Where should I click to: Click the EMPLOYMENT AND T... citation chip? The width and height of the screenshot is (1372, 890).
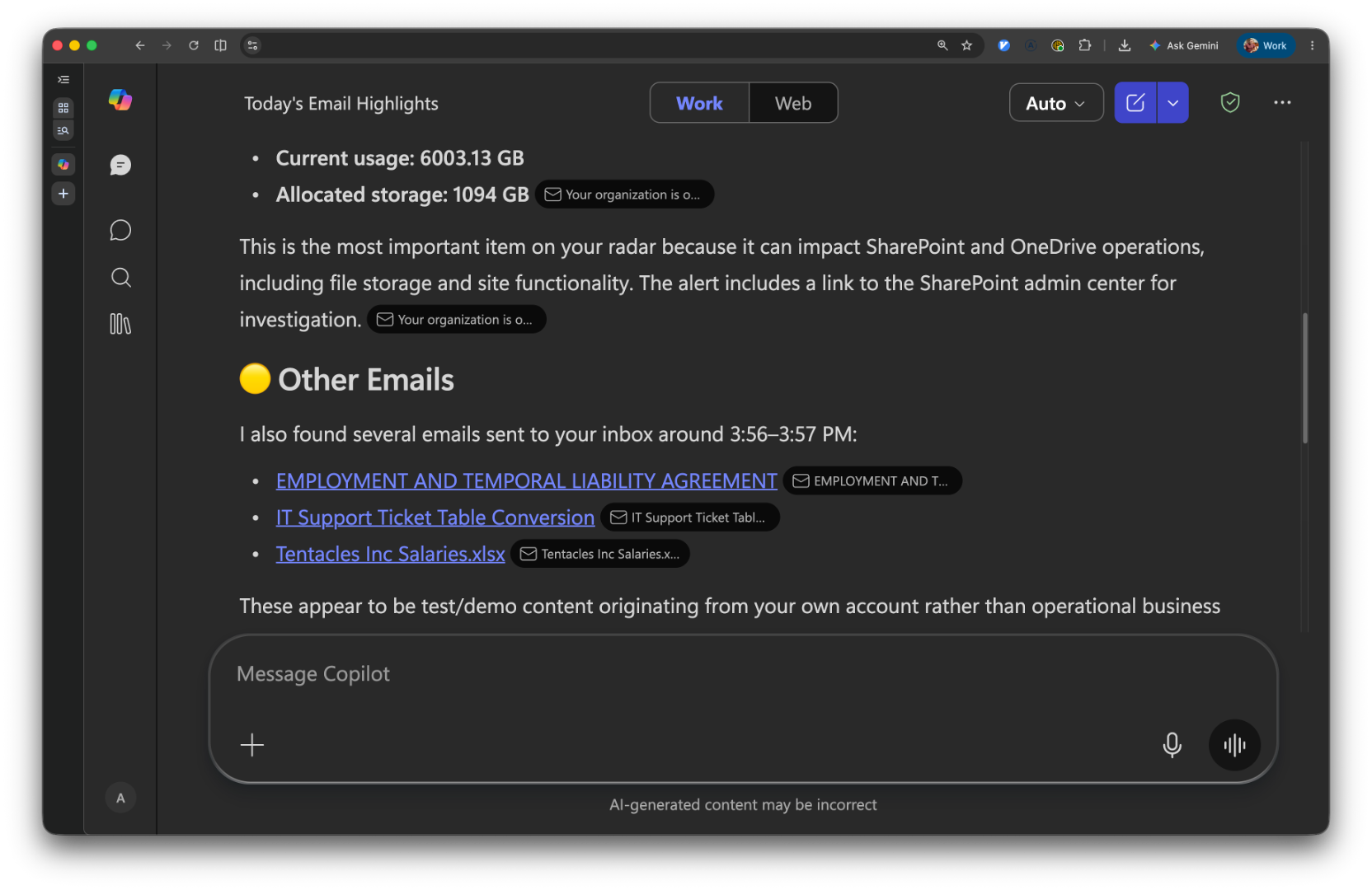click(x=872, y=481)
